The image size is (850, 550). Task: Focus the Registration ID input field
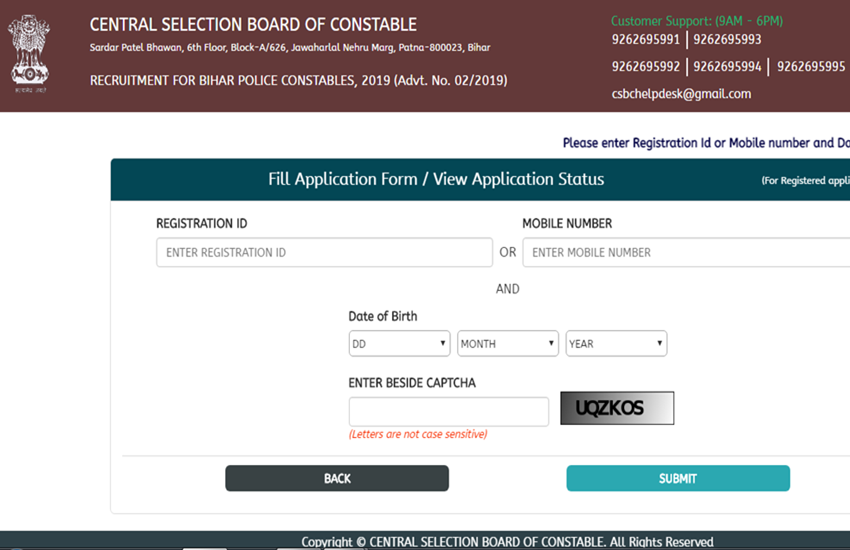click(x=324, y=252)
